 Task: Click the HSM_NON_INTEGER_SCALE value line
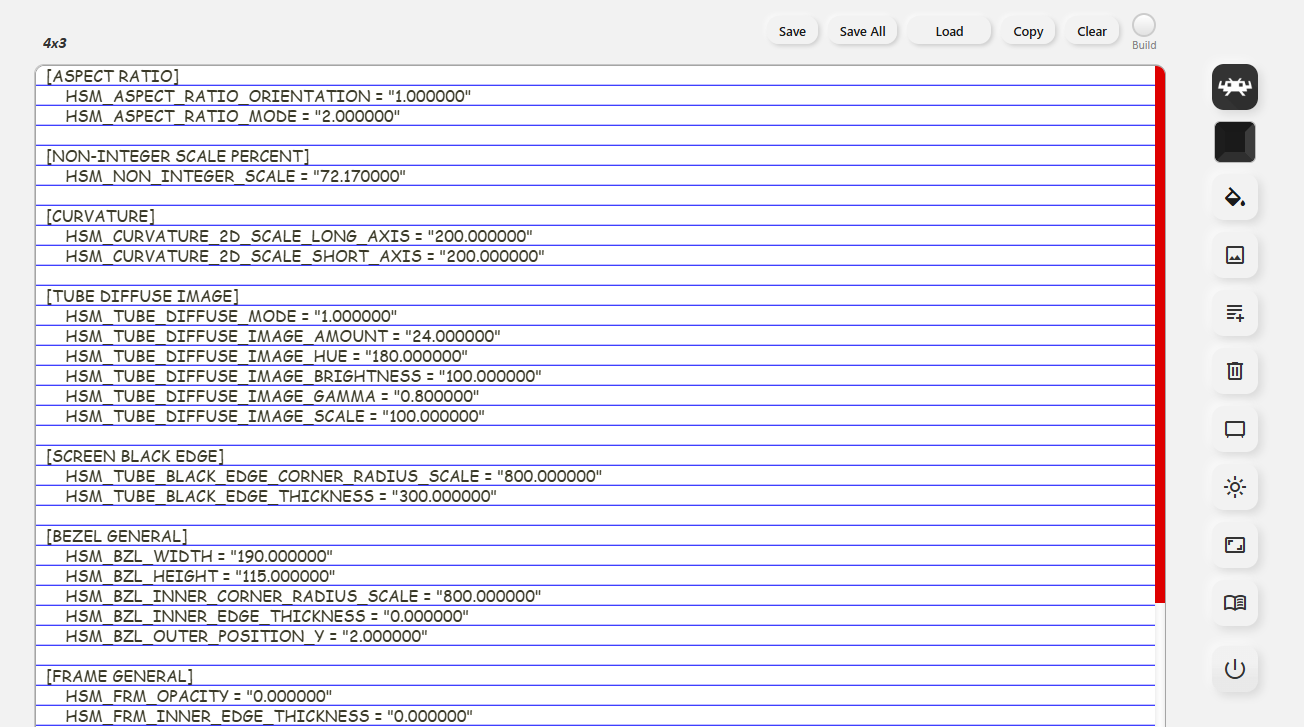pos(235,176)
